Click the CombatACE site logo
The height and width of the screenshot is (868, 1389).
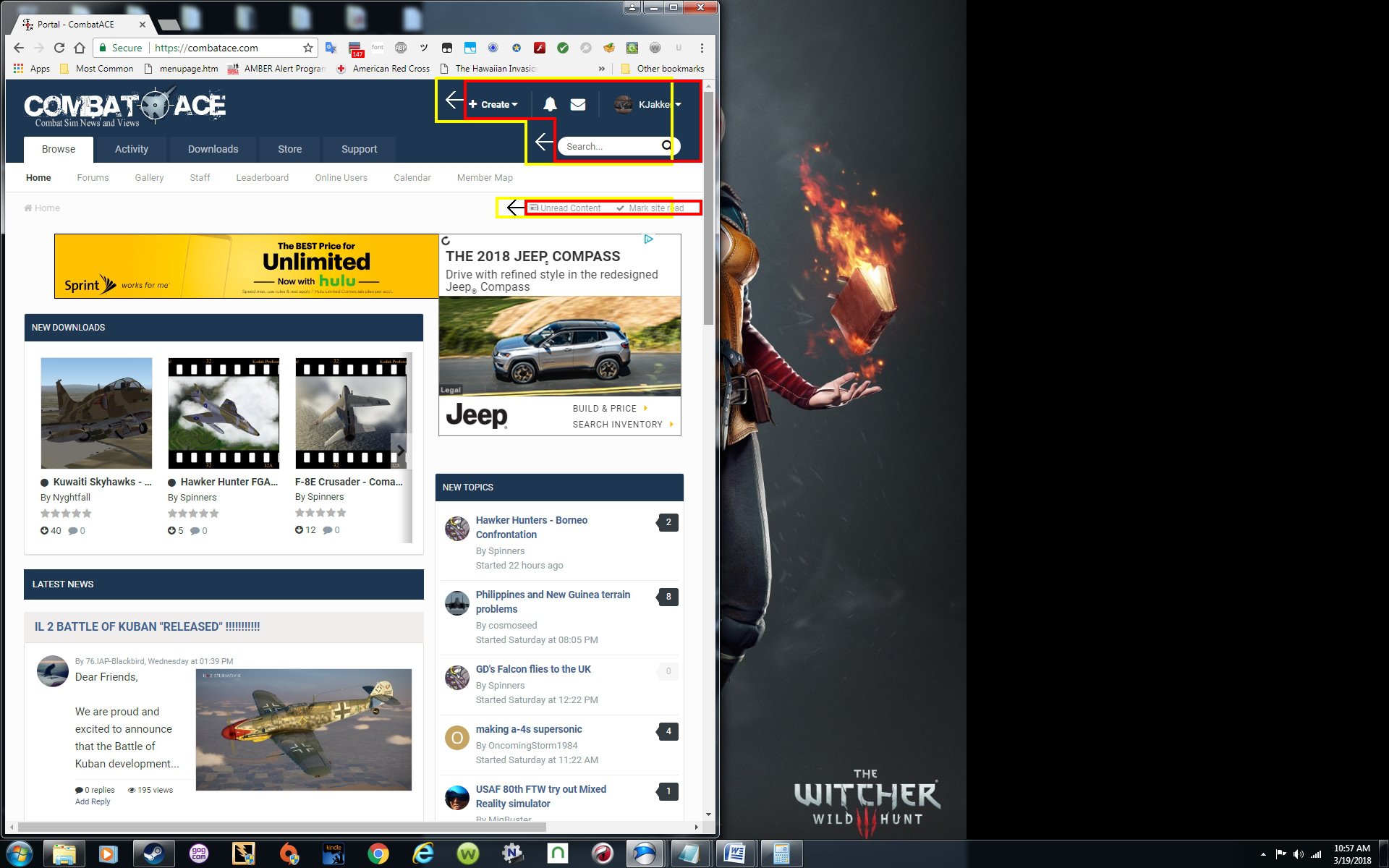[124, 109]
